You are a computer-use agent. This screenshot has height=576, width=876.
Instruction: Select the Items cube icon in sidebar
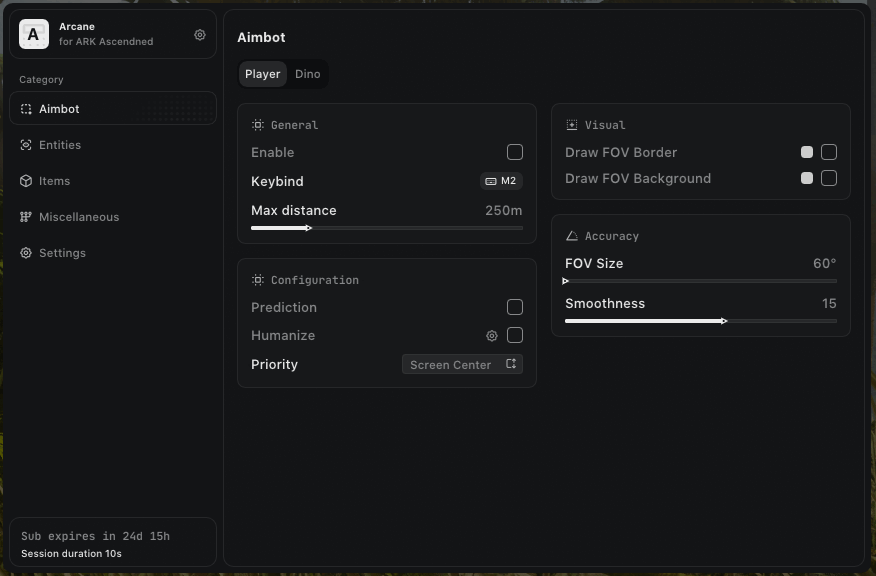tap(28, 181)
